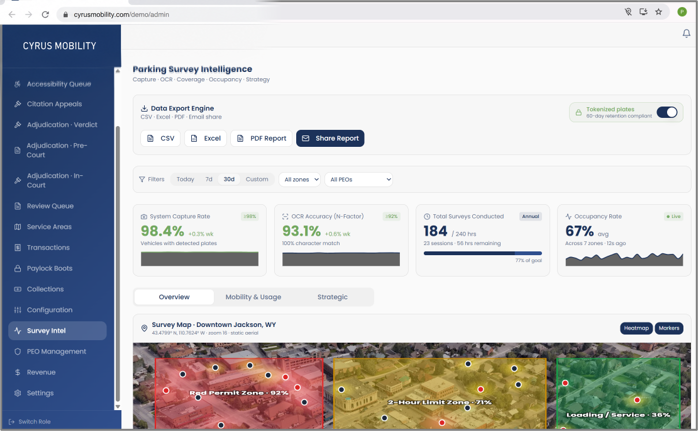Open Adjudication · In-Court section

coord(58,180)
